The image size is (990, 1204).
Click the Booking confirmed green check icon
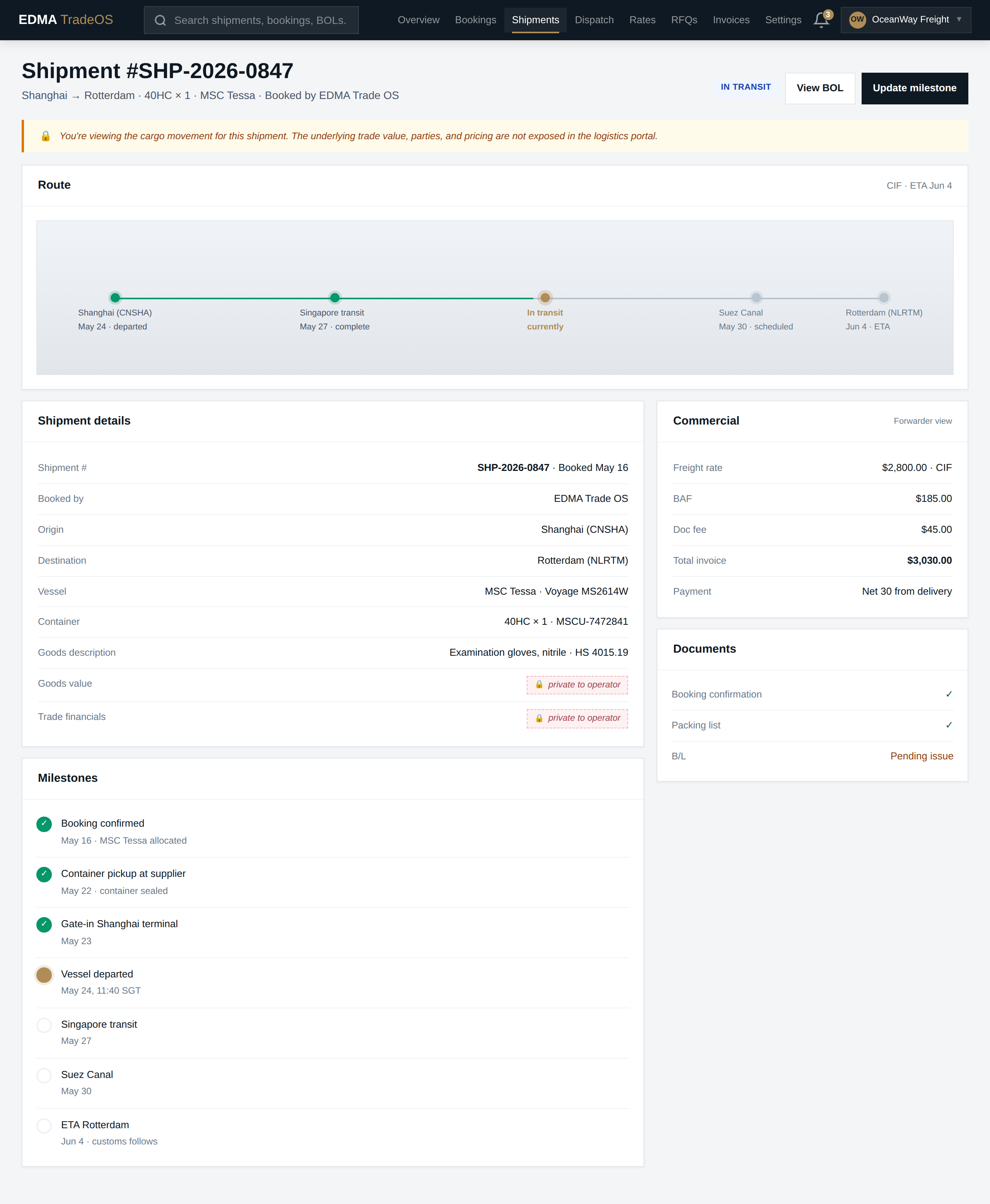click(x=44, y=824)
